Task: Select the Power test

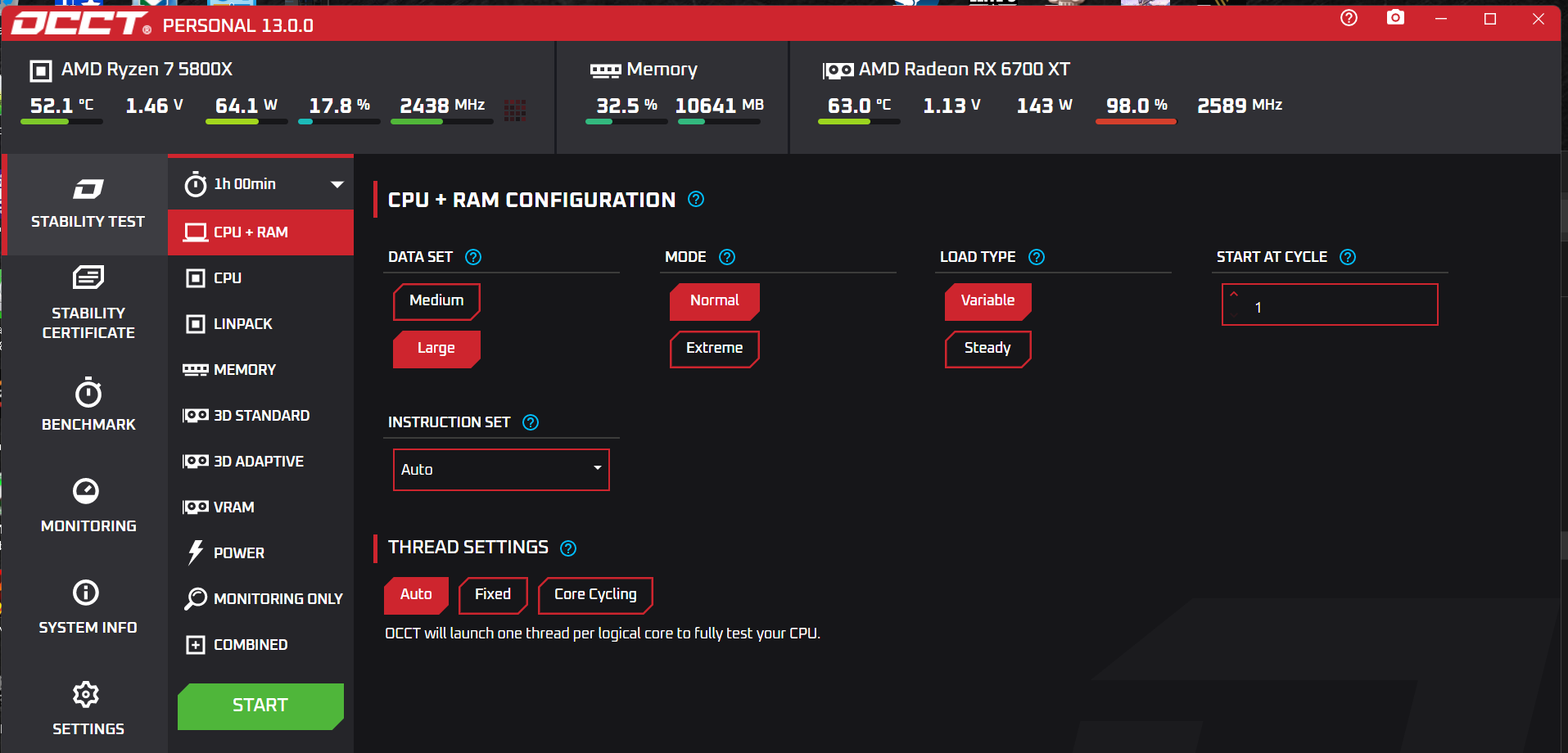Action: [260, 553]
